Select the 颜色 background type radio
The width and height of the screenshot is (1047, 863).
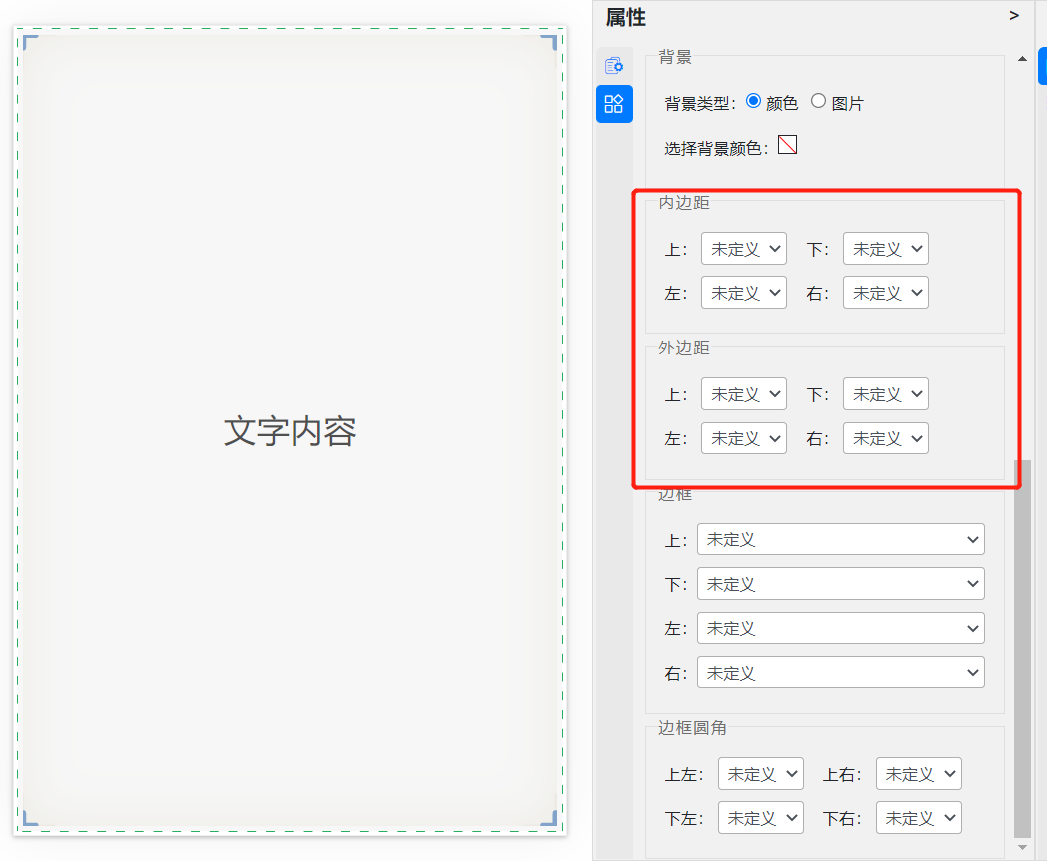pyautogui.click(x=753, y=101)
